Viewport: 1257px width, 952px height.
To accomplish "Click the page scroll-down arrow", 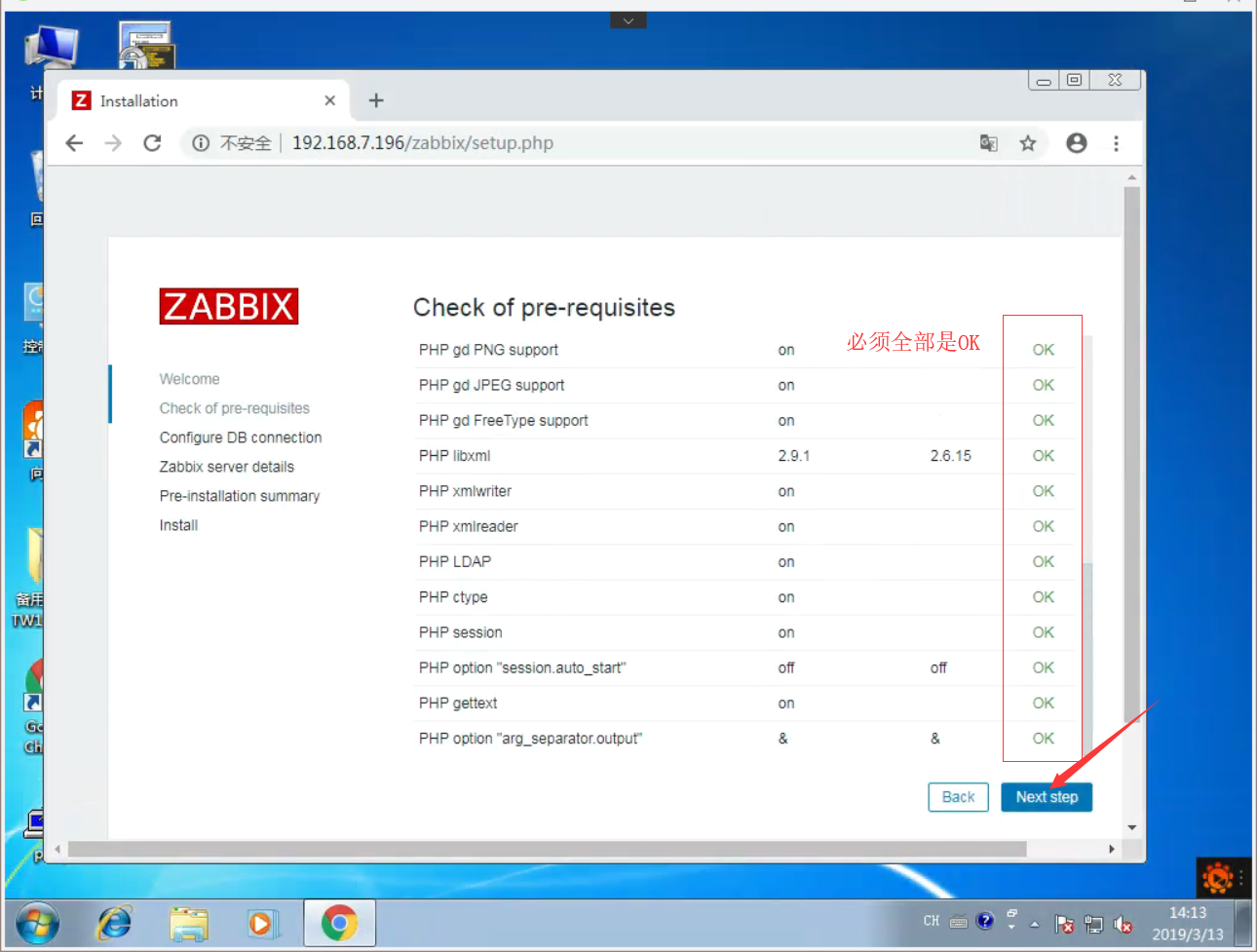I will tap(1131, 827).
